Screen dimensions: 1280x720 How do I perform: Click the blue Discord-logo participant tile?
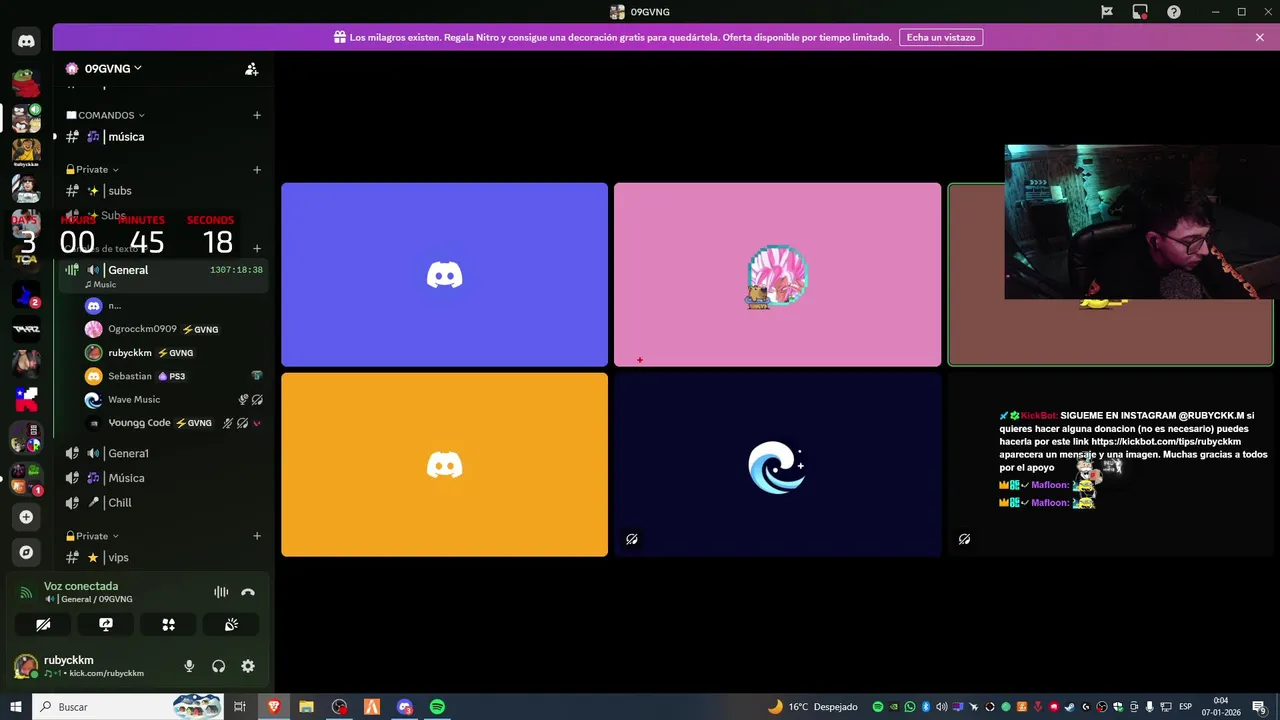coord(444,275)
